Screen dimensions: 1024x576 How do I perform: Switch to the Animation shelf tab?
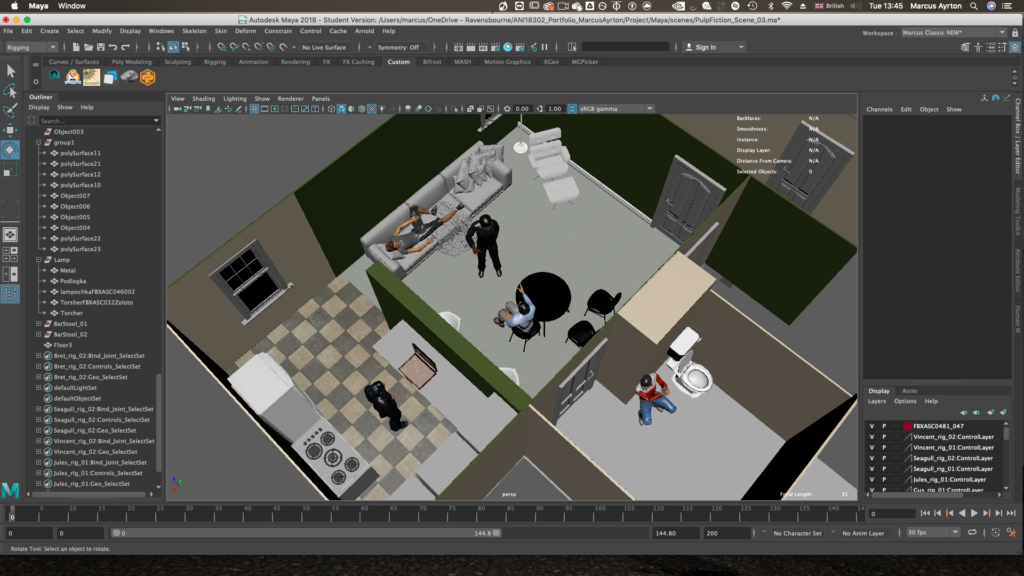pyautogui.click(x=253, y=62)
